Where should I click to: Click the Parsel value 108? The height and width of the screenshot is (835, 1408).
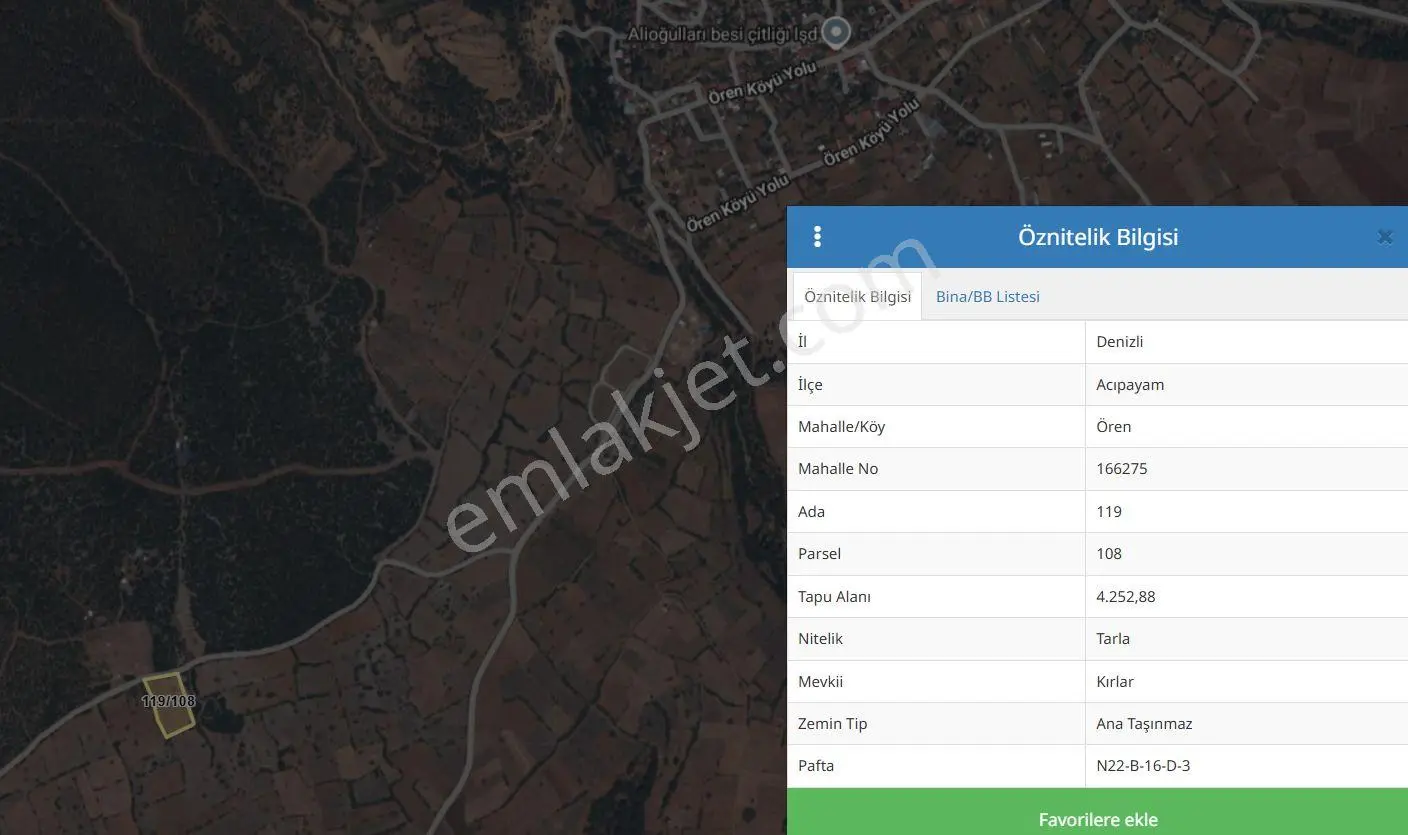1246,554
